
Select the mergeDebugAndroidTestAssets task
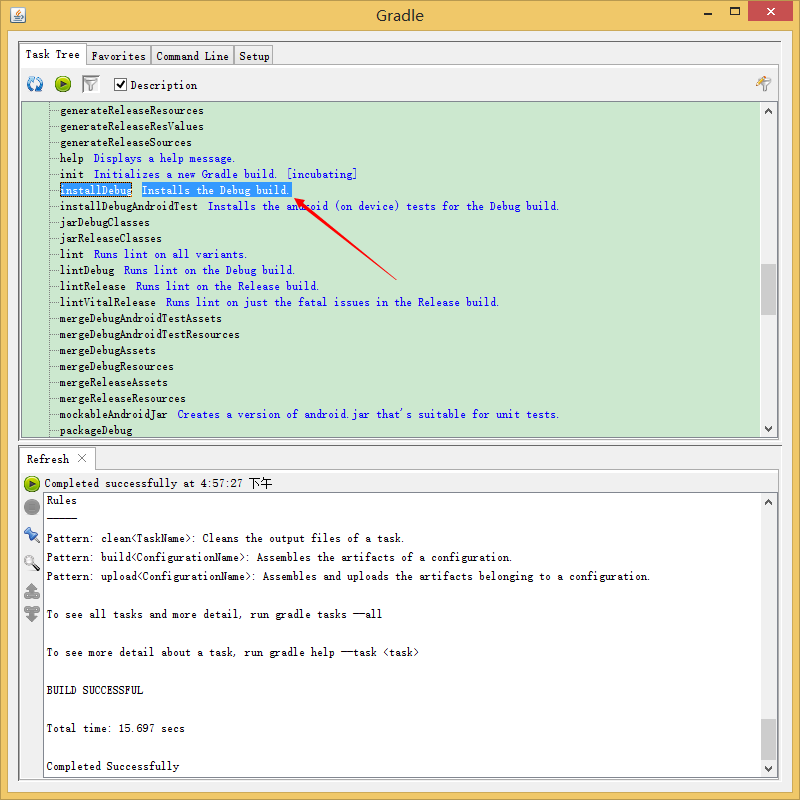click(x=140, y=318)
